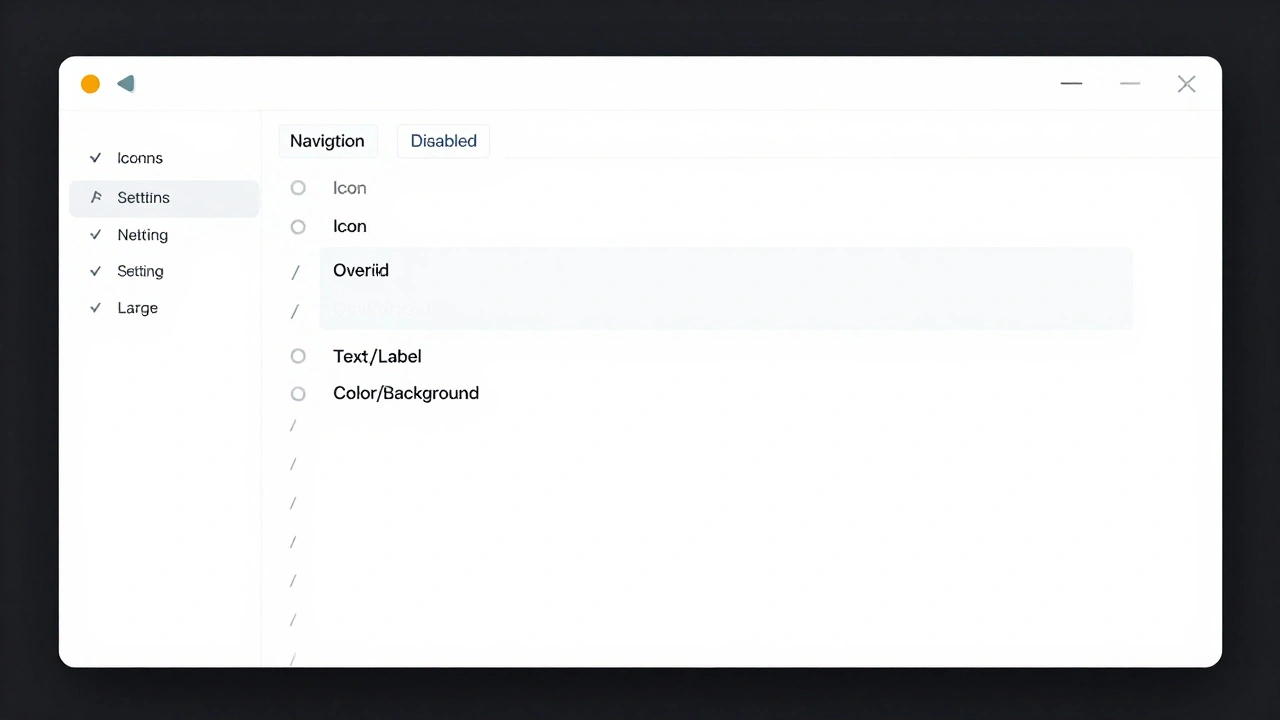Select the radio button beside the second Icon entry

[298, 227]
